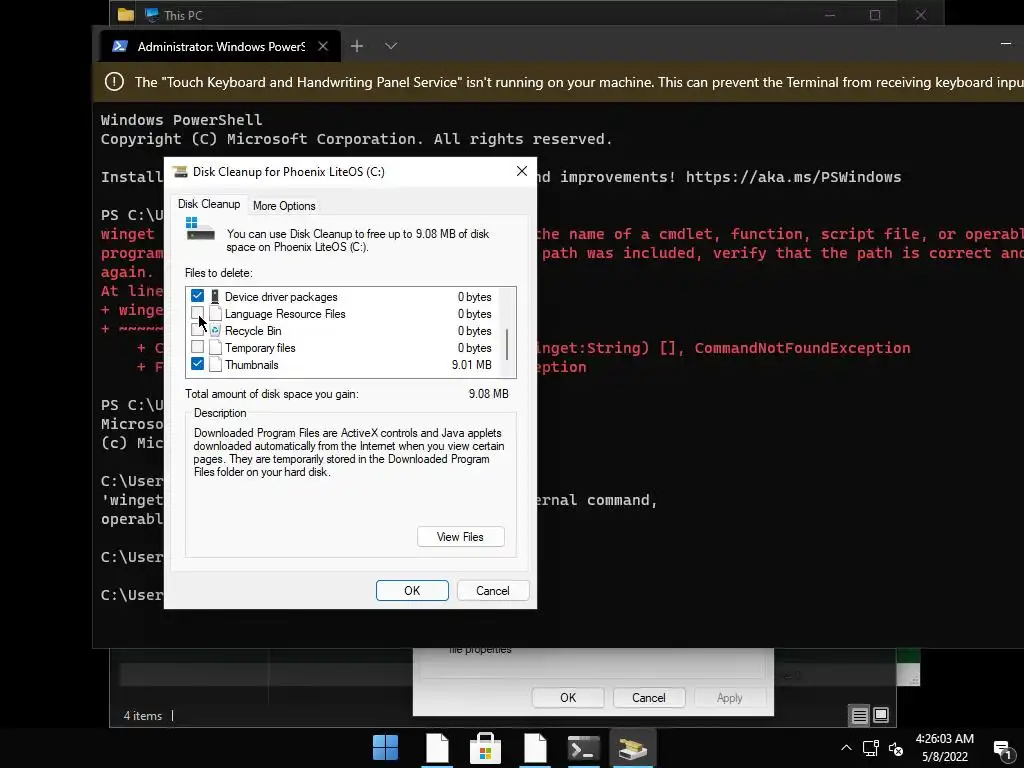Viewport: 1024px width, 768px height.
Task: Close the Disk Cleanup dialog
Action: tap(521, 171)
